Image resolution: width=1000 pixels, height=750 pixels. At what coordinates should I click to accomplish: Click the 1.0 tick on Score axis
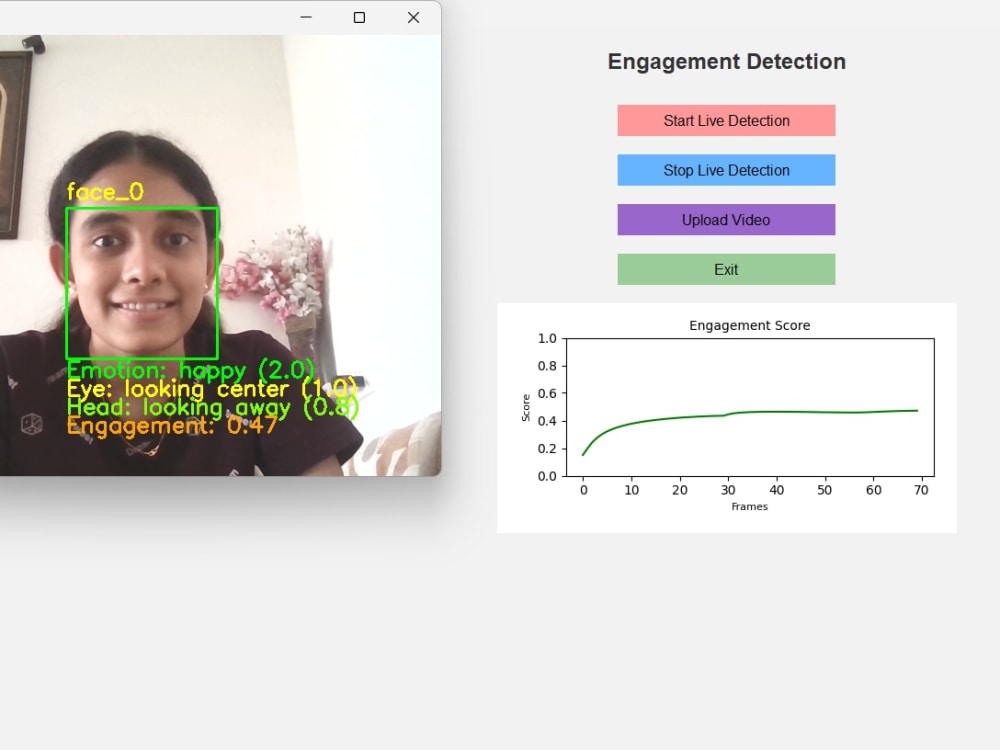coord(547,339)
